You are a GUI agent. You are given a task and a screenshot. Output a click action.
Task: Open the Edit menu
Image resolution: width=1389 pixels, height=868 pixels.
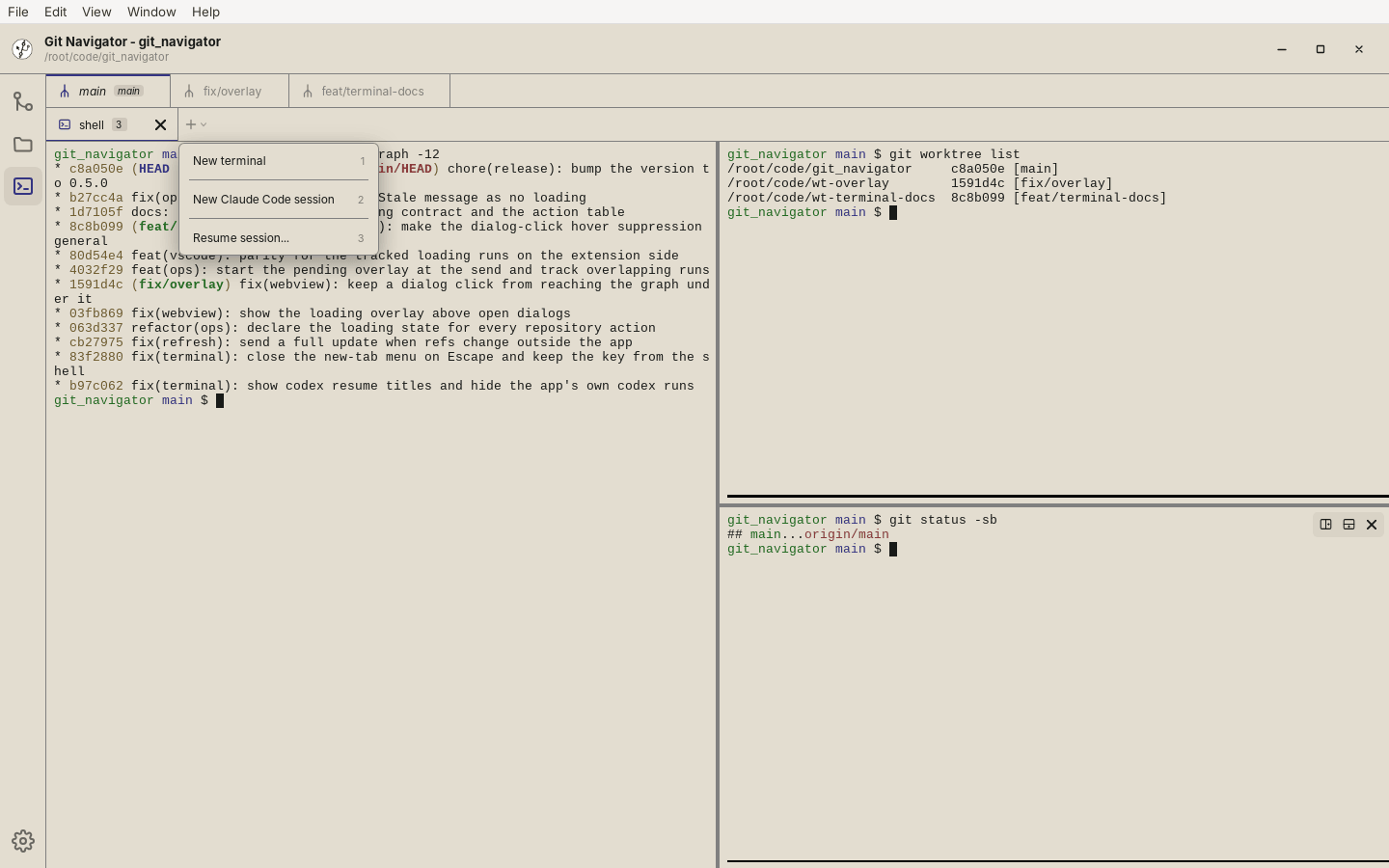pyautogui.click(x=55, y=12)
